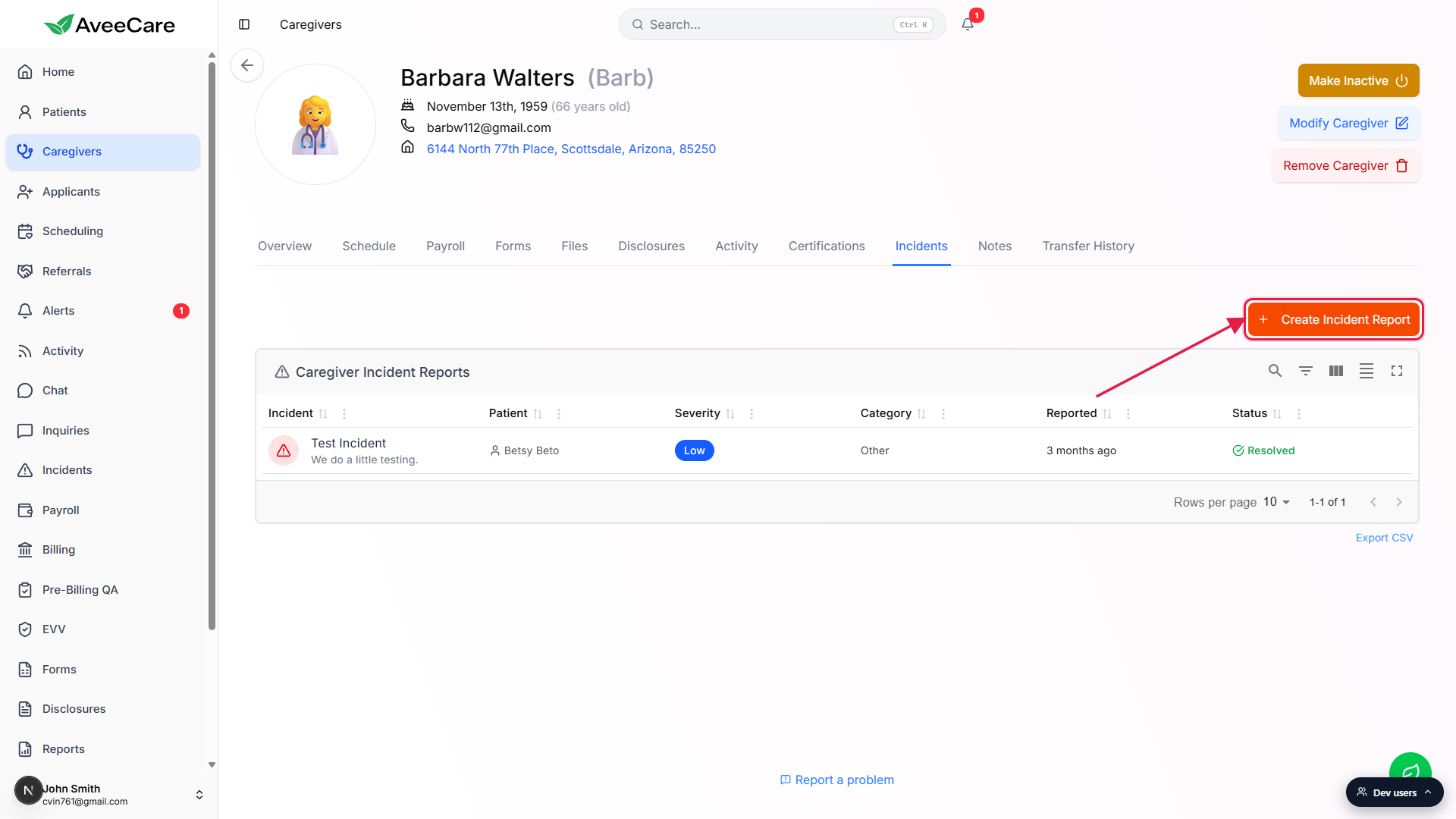Open Reports in sidebar
Viewport: 1456px width, 819px height.
tap(103, 749)
